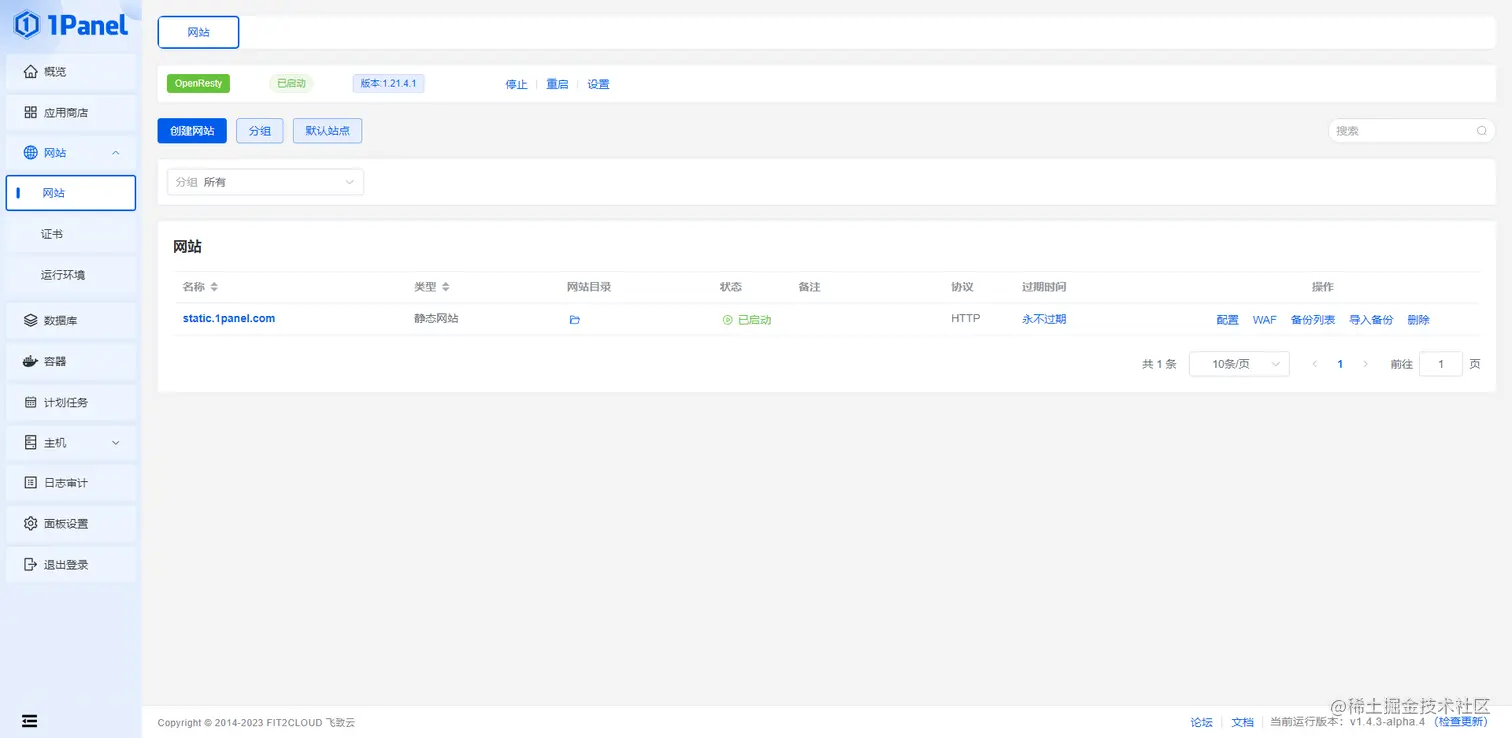Viewport: 1512px width, 738px height.
Task: Open 计划任务 scheduled tasks
Action: pyautogui.click(x=70, y=402)
